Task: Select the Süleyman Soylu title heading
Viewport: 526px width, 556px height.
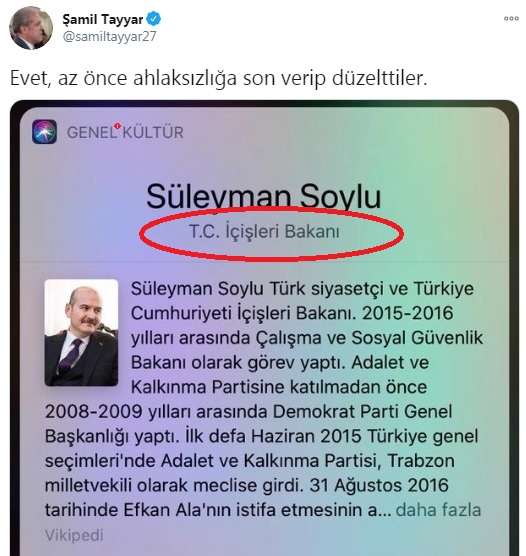Action: (264, 197)
